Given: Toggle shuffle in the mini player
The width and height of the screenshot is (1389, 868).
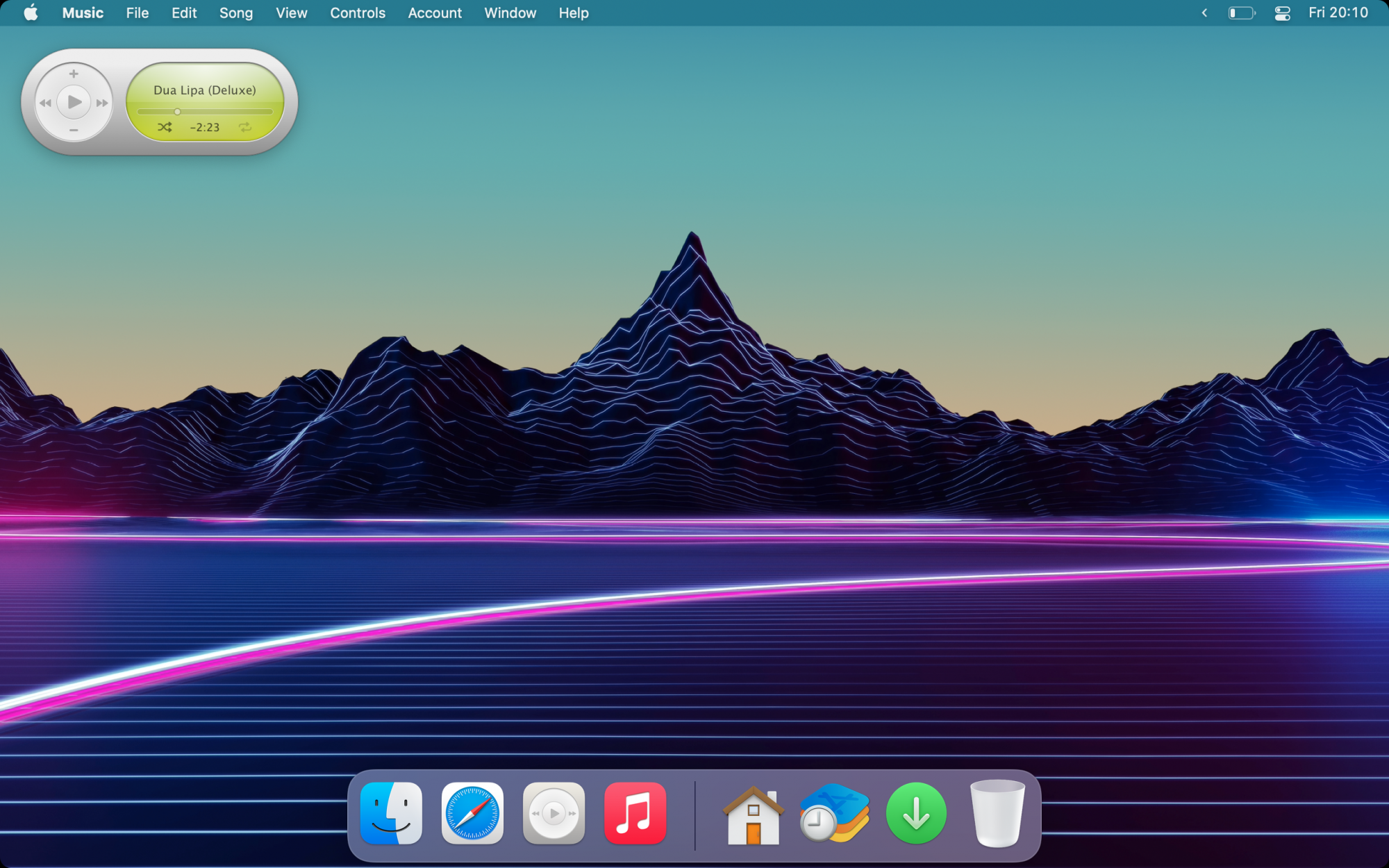Looking at the screenshot, I should coord(165,127).
